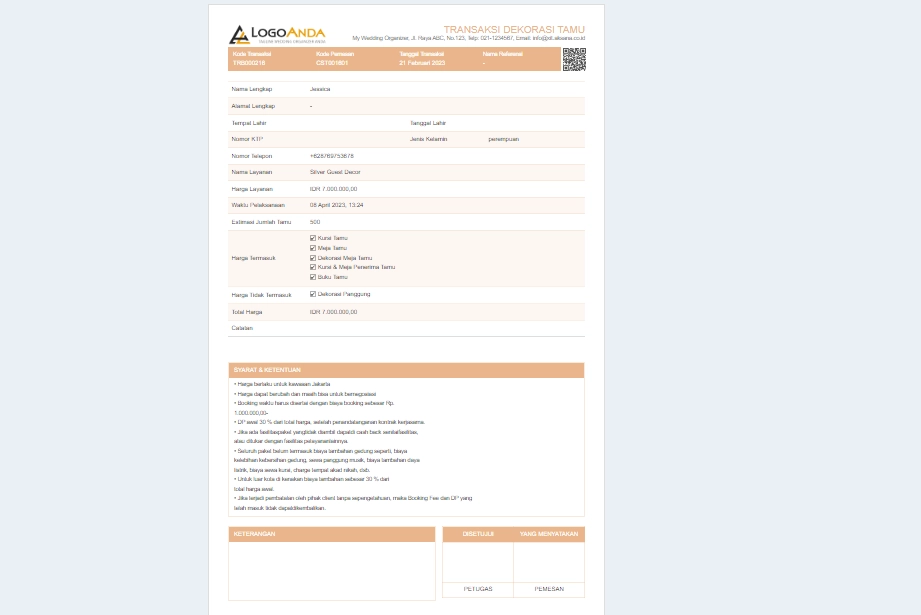The width and height of the screenshot is (921, 615).
Task: Toggle the Meja Tamu checkbox
Action: click(313, 248)
